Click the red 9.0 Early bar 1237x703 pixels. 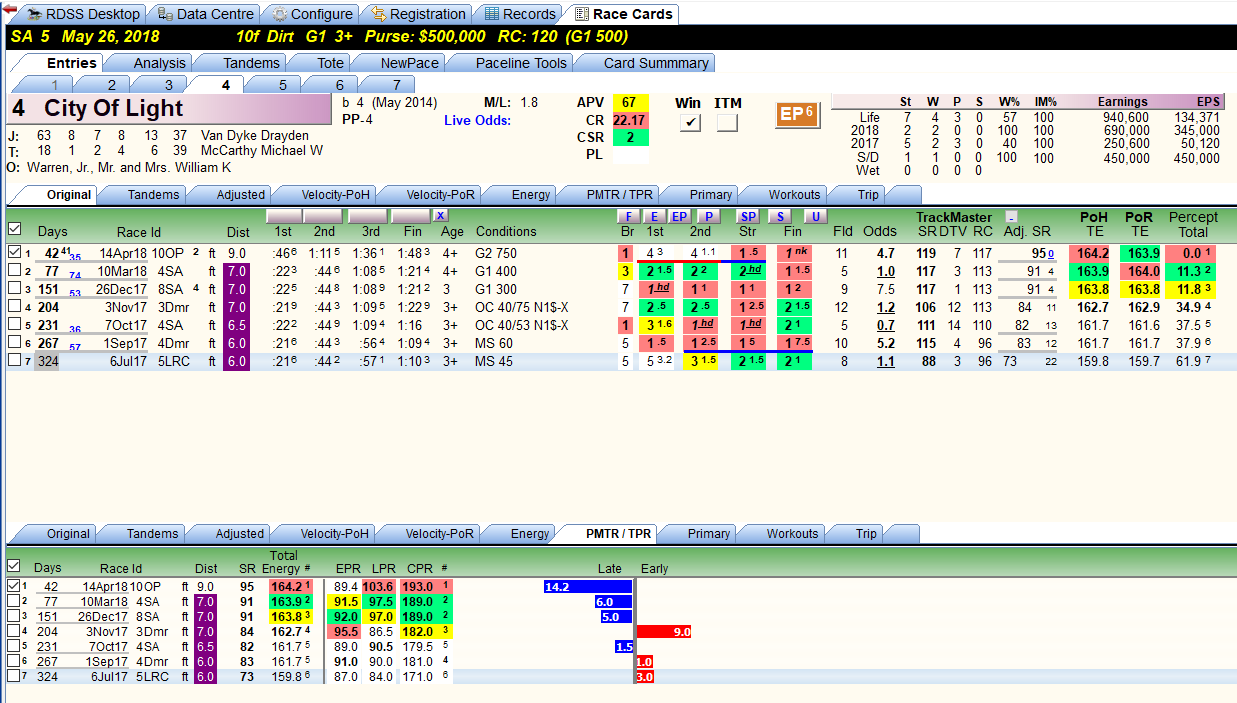pos(664,632)
